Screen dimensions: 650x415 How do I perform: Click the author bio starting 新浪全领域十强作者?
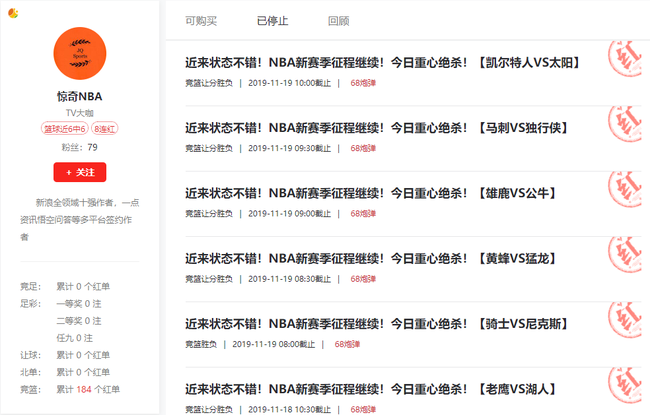(x=80, y=220)
